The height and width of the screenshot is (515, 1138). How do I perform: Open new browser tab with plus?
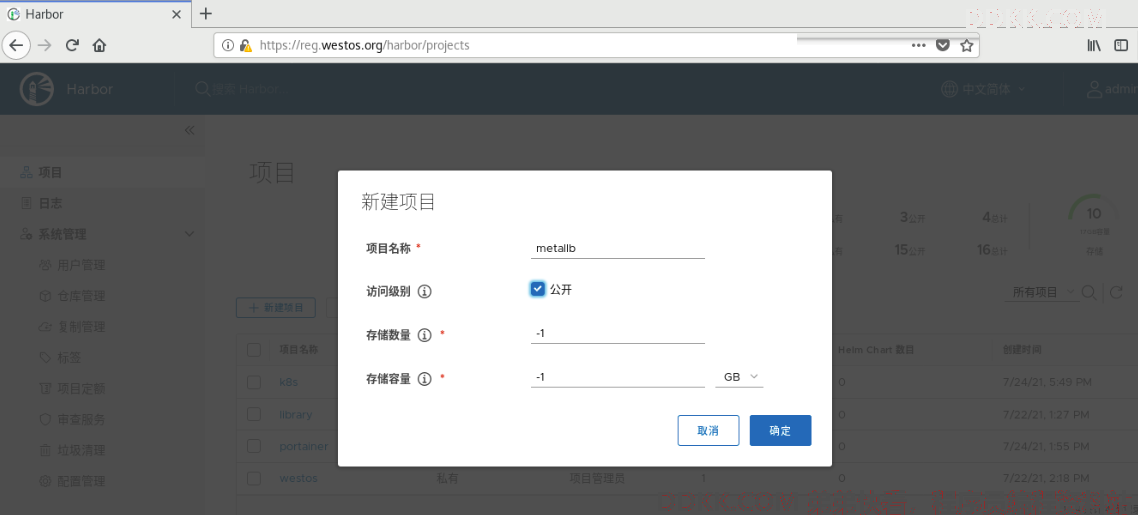[x=206, y=13]
